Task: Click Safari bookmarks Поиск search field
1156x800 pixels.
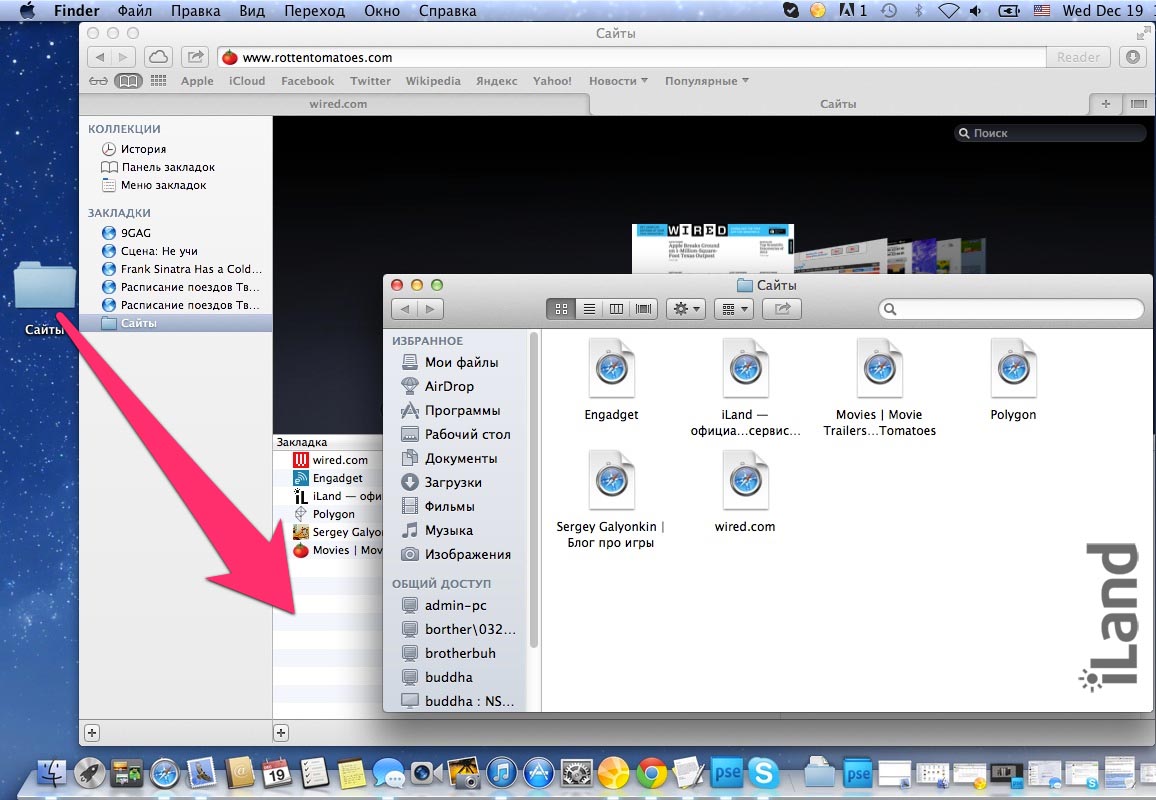Action: [x=1050, y=133]
